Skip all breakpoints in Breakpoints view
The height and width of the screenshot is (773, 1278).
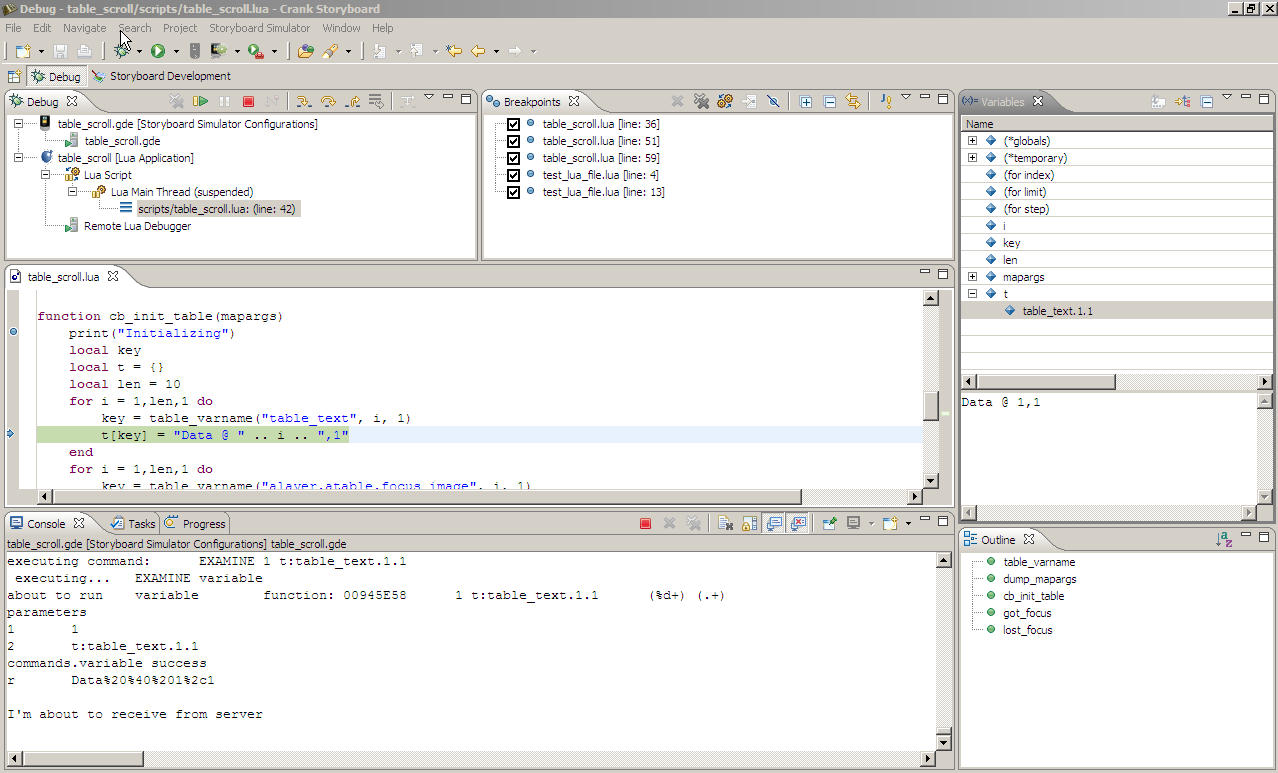pos(773,101)
